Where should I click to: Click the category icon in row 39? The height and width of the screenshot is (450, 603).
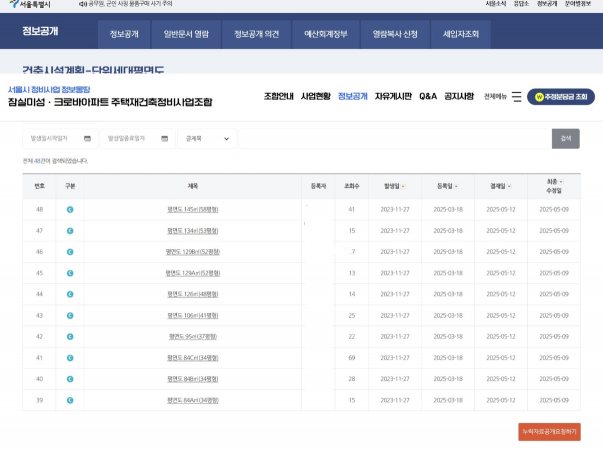pyautogui.click(x=70, y=400)
